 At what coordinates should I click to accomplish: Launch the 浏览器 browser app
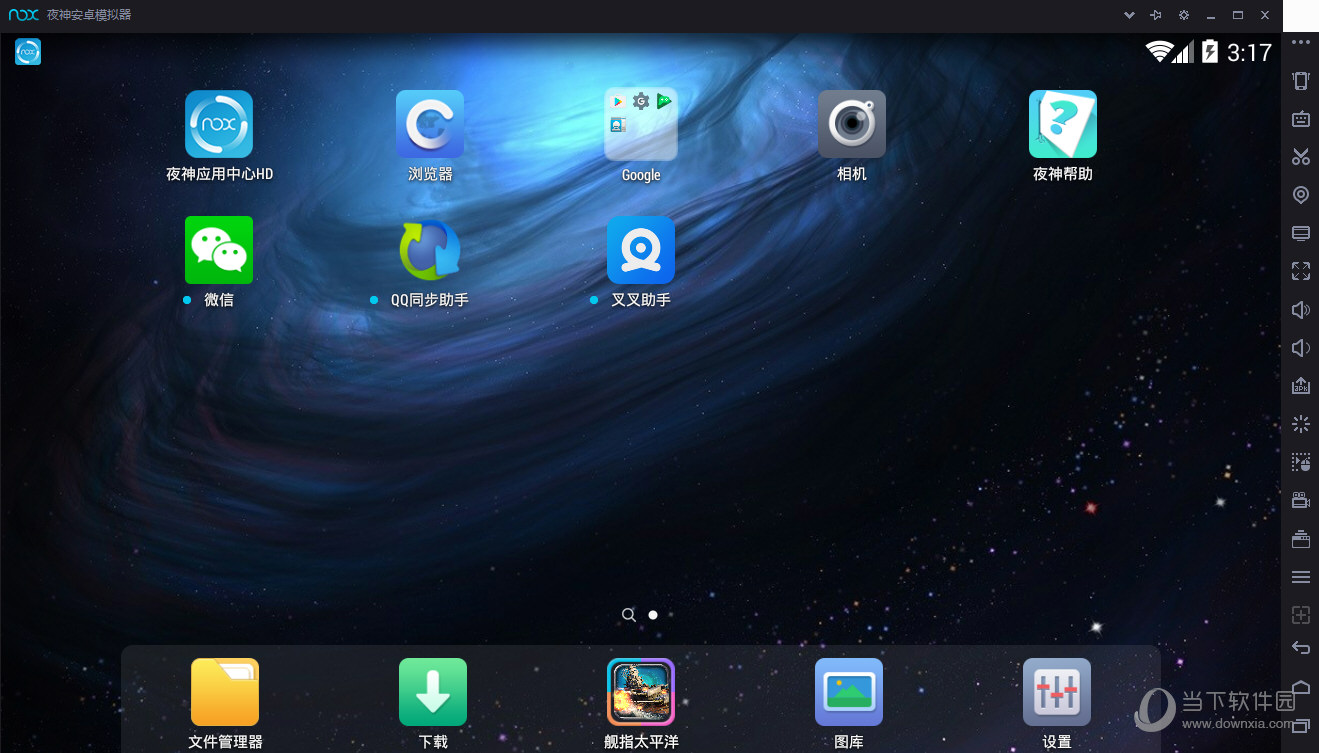click(430, 125)
